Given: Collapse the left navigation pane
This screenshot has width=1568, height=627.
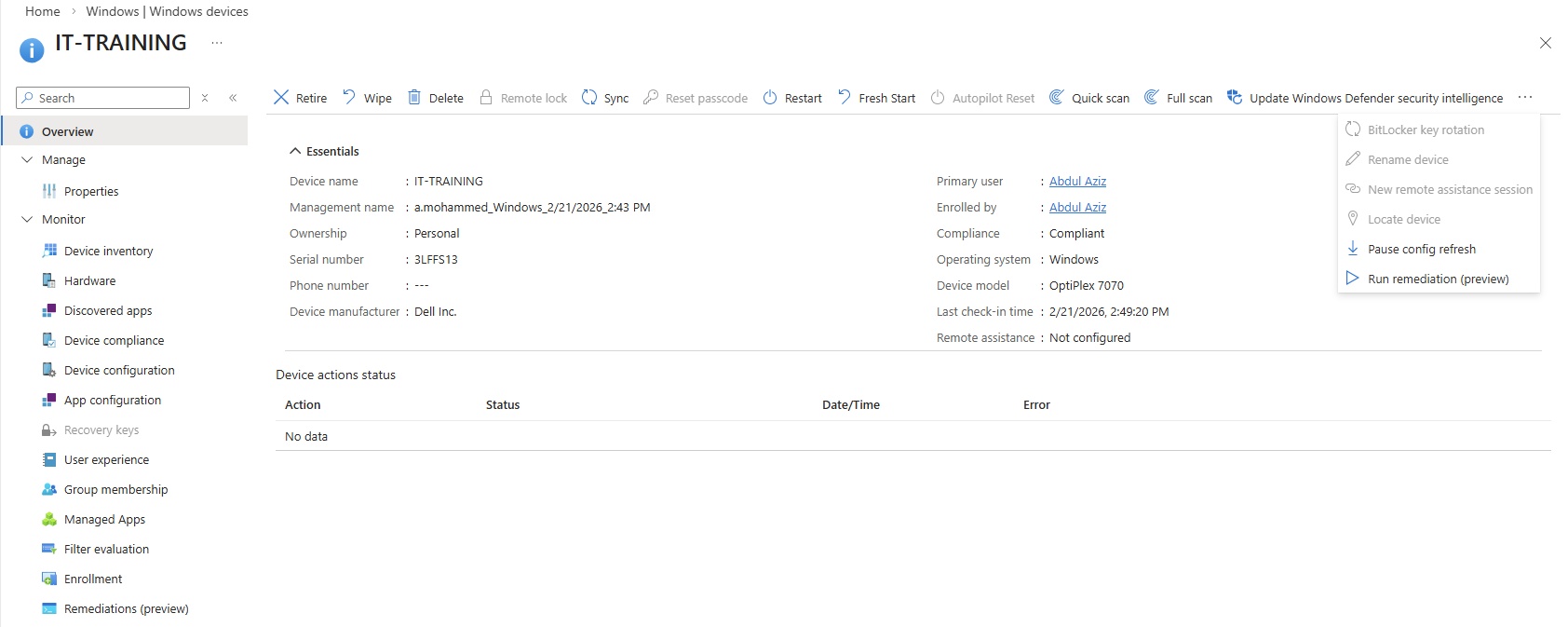Looking at the screenshot, I should 233,98.
